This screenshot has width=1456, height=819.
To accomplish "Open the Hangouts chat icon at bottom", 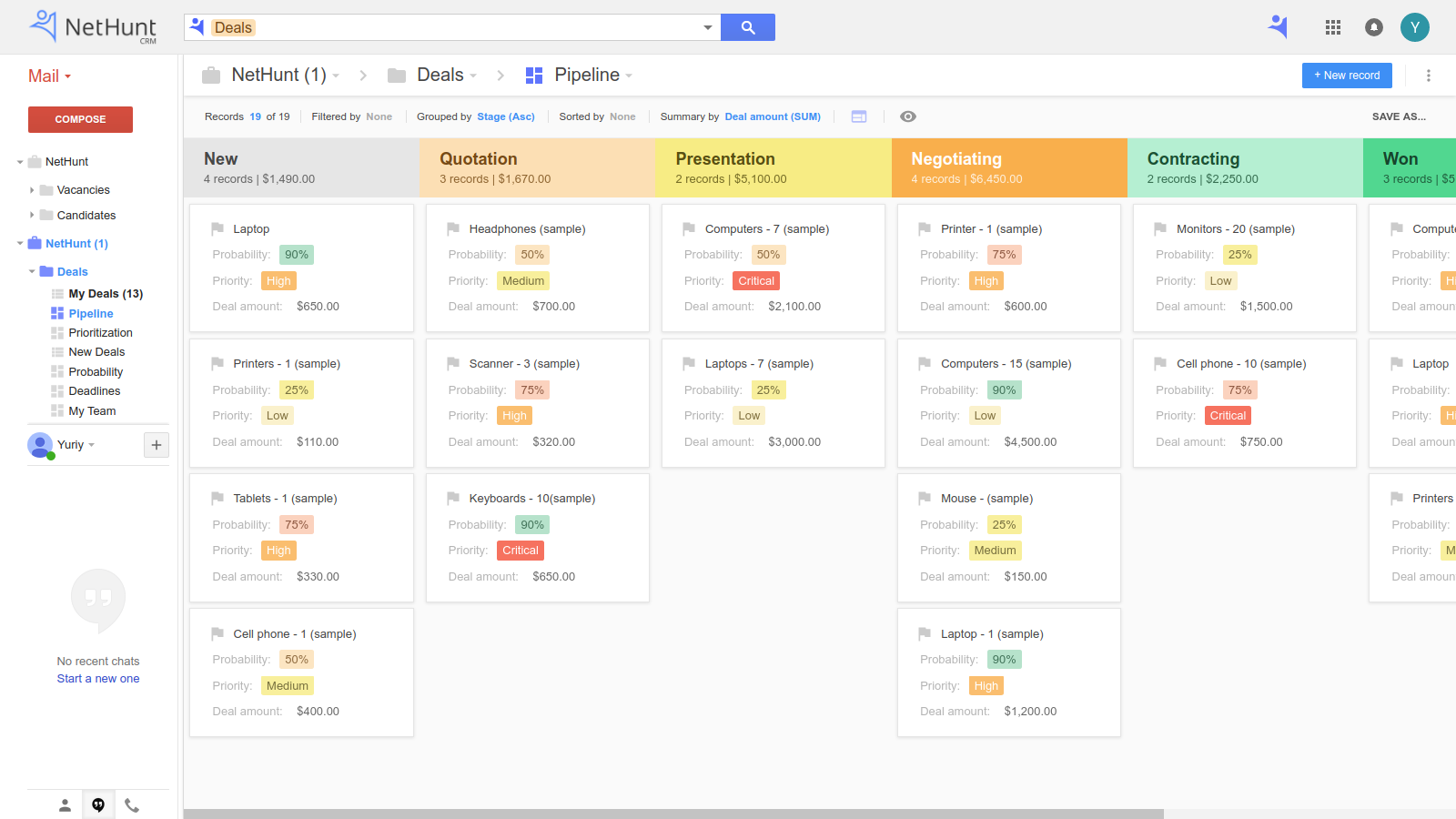I will [x=98, y=804].
